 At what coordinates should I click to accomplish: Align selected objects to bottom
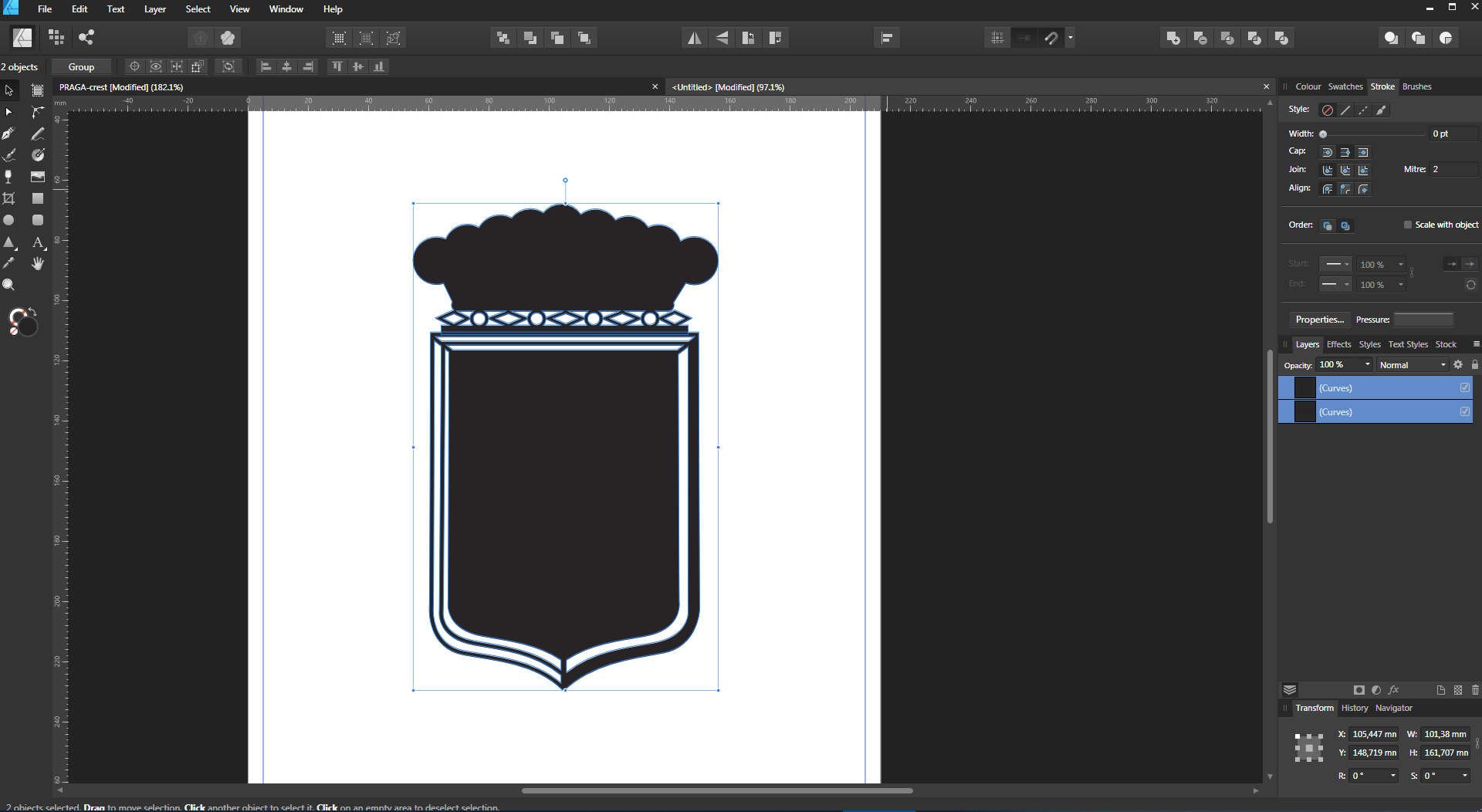(x=379, y=66)
